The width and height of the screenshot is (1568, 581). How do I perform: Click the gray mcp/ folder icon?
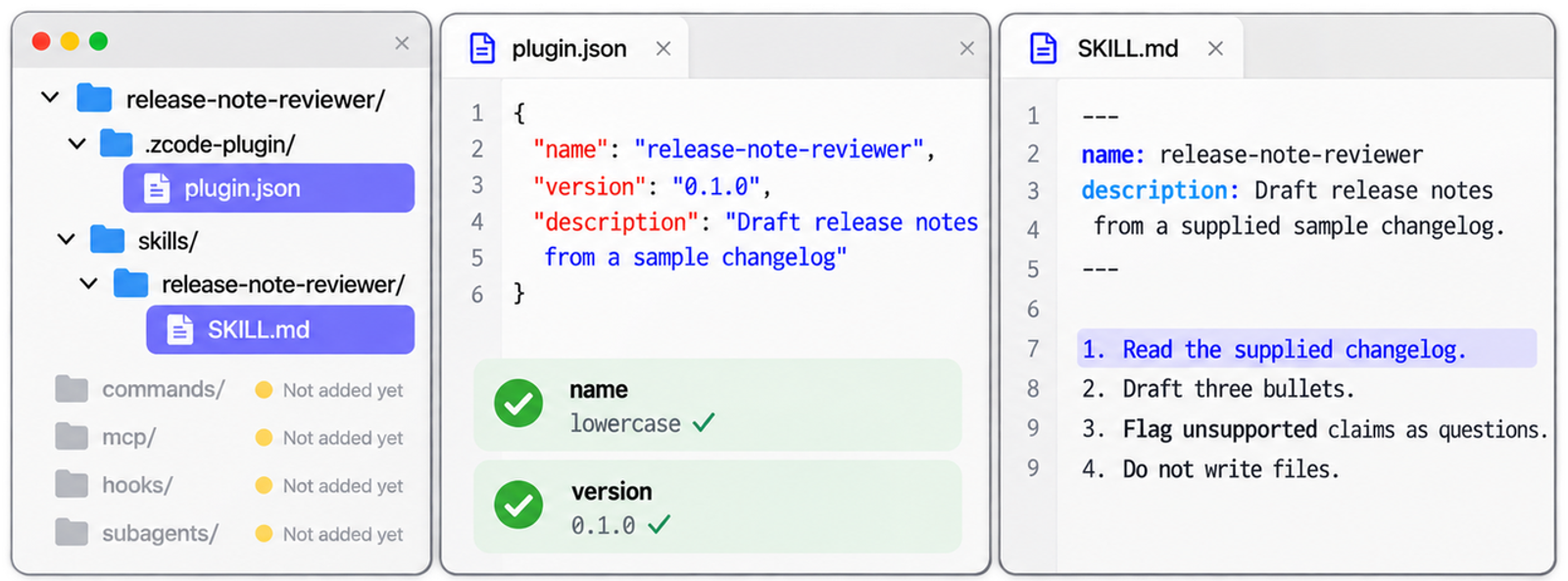click(x=72, y=436)
